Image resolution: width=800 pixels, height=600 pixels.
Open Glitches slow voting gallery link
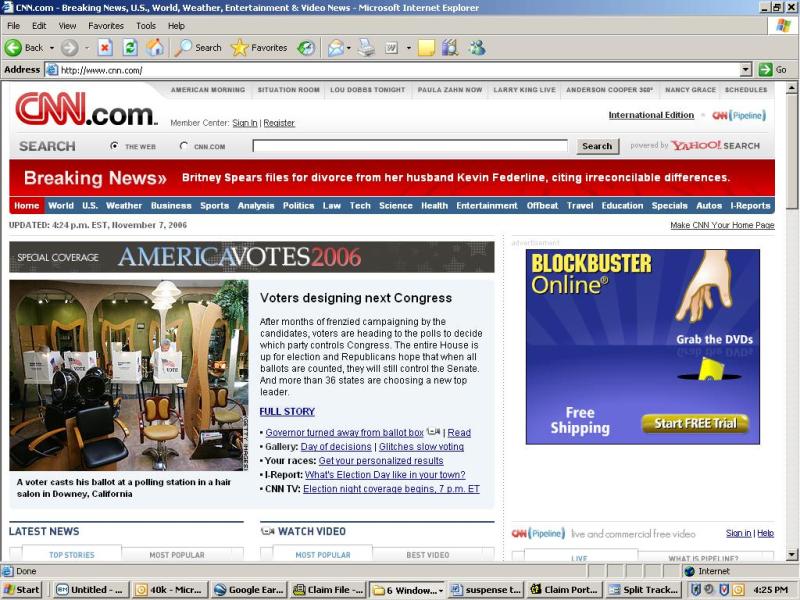tap(421, 447)
